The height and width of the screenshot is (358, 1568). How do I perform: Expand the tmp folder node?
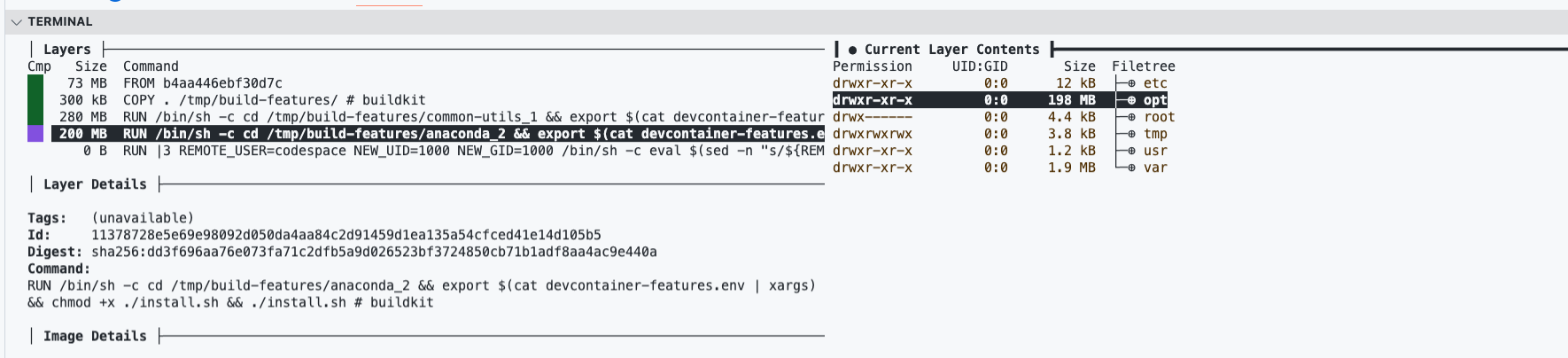point(1131,134)
